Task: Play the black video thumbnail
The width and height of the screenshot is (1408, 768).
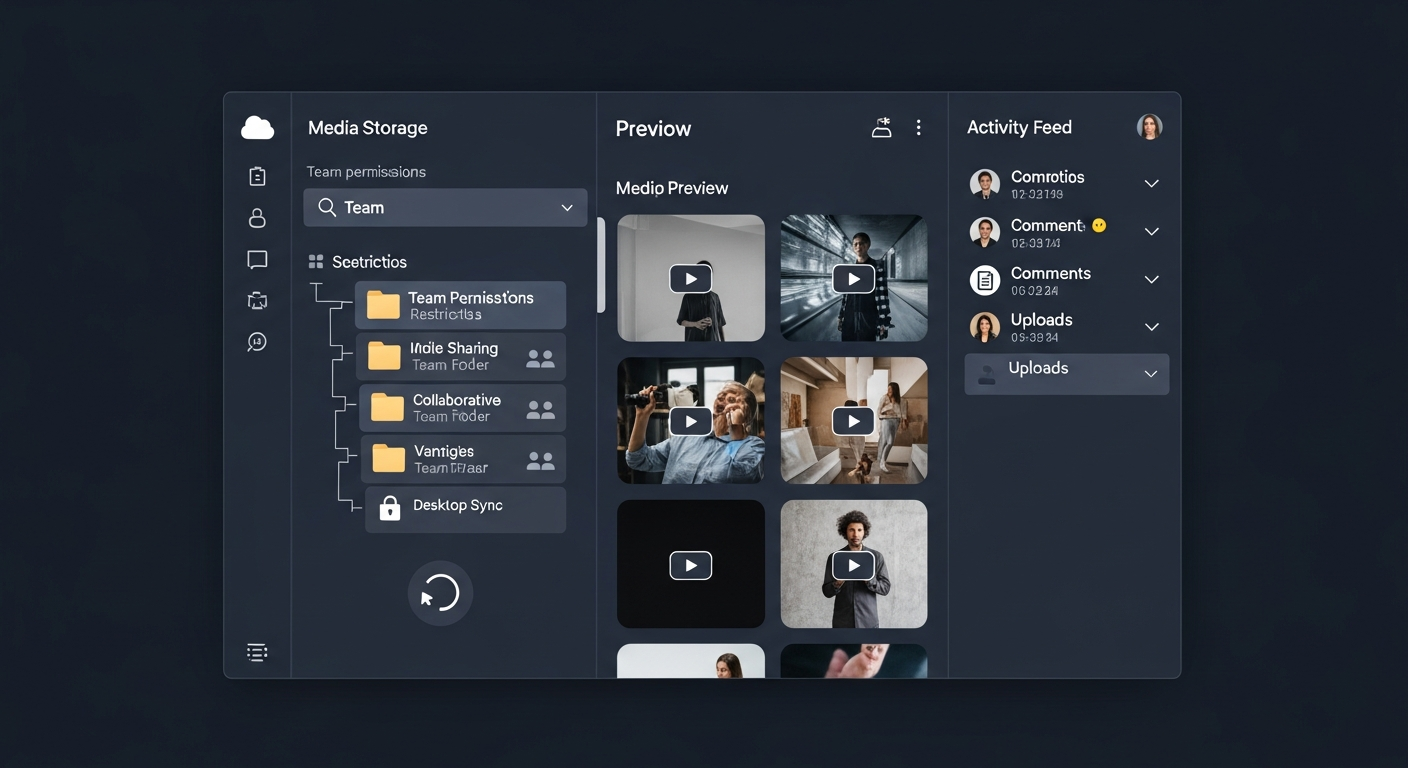Action: click(x=690, y=565)
